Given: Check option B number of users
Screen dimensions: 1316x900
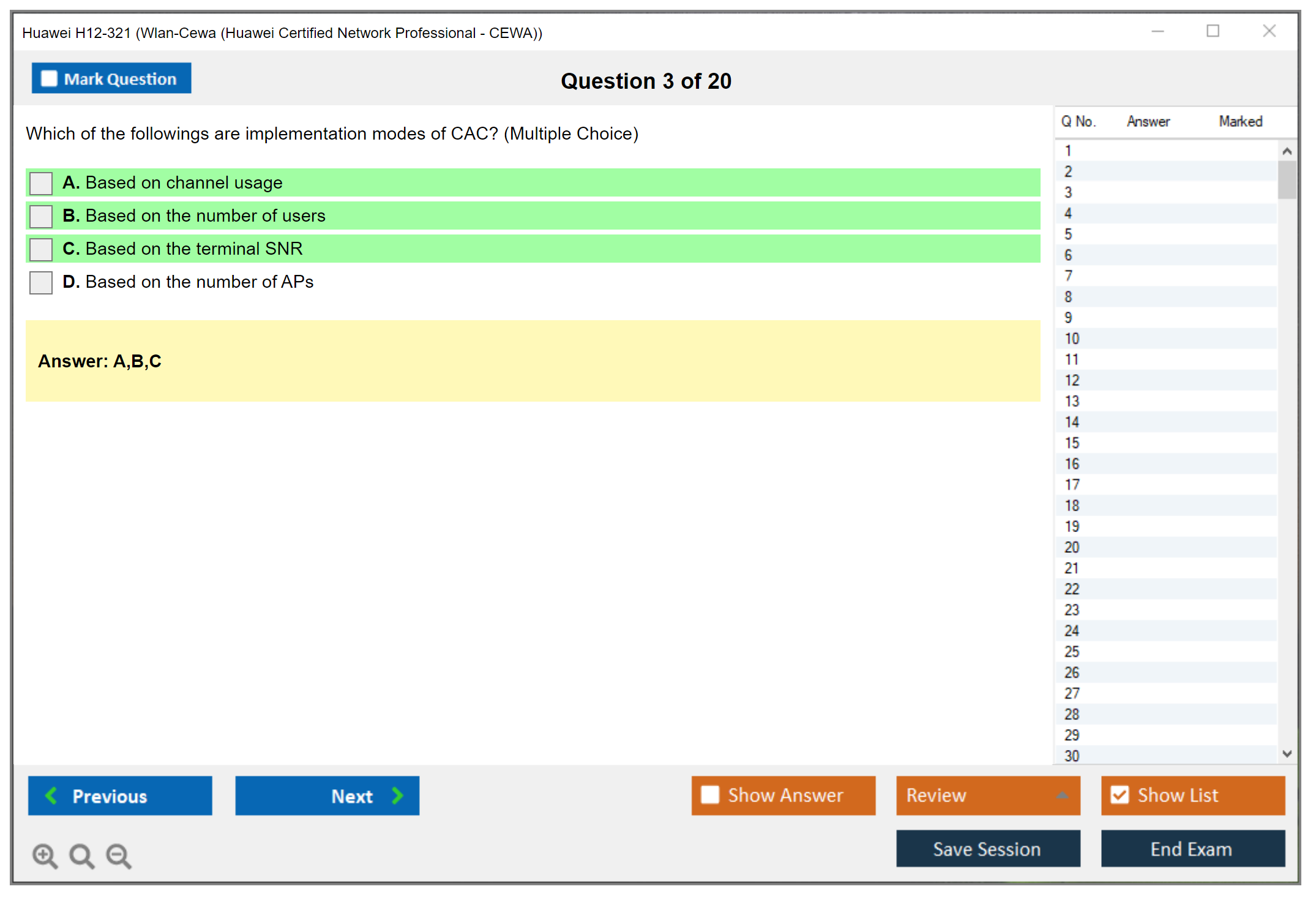Looking at the screenshot, I should [x=41, y=216].
